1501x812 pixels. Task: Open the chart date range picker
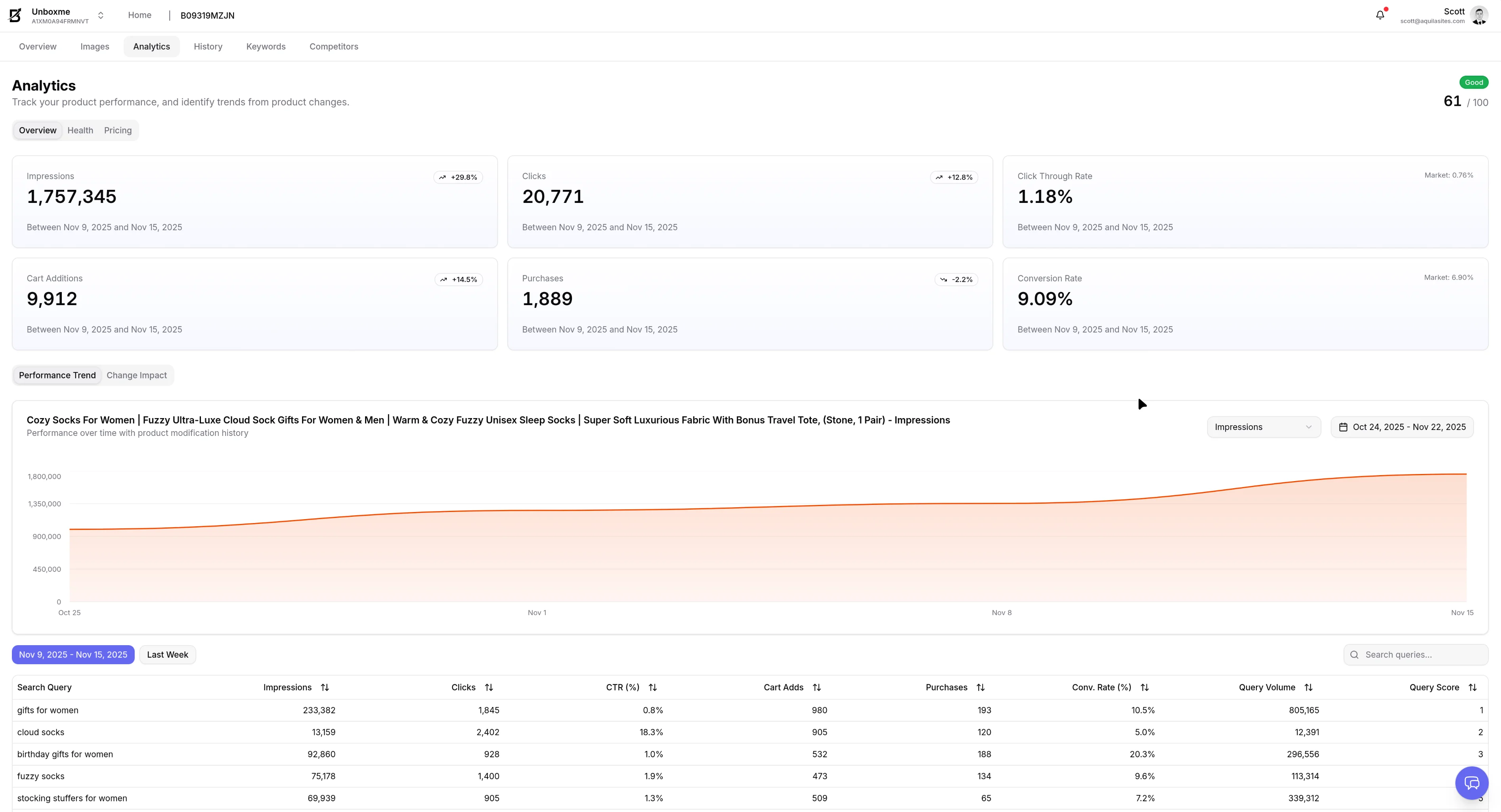point(1402,427)
